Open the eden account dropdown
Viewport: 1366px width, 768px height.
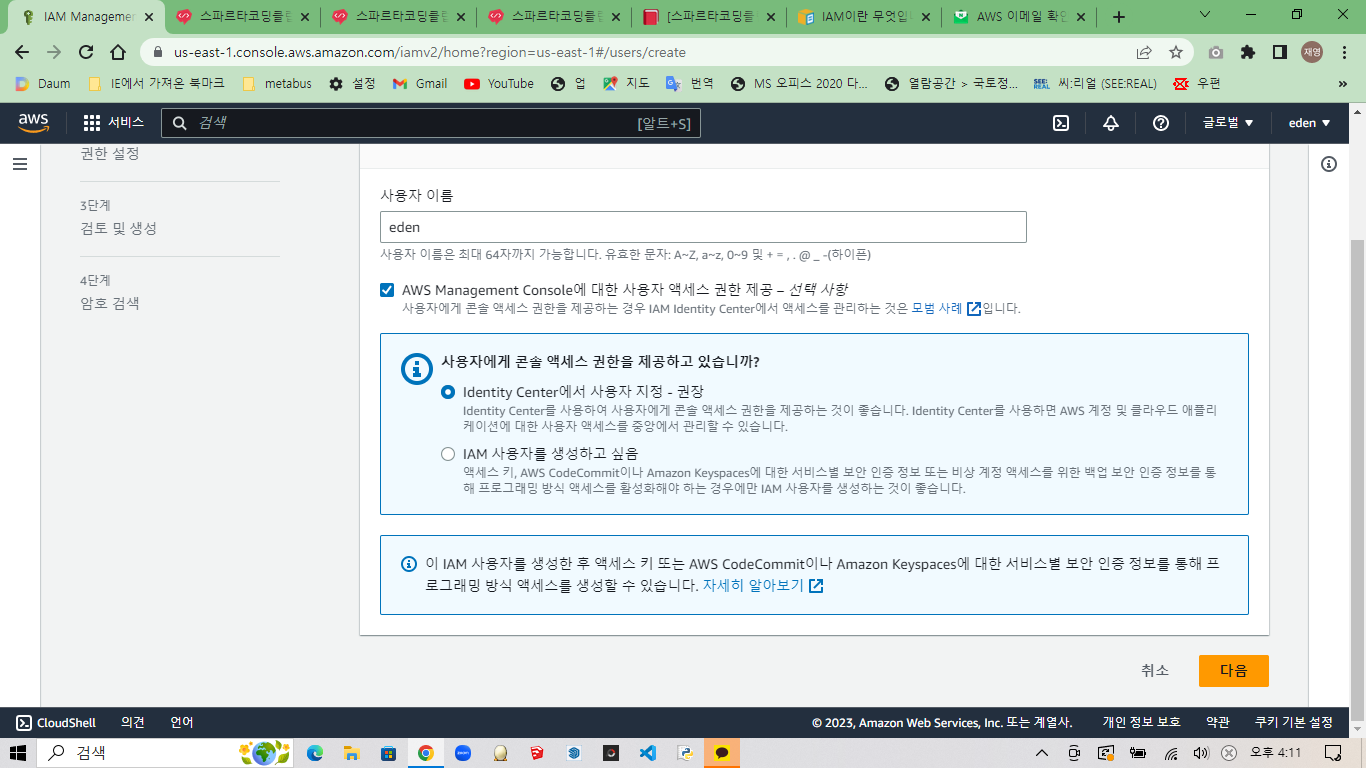(x=1309, y=123)
